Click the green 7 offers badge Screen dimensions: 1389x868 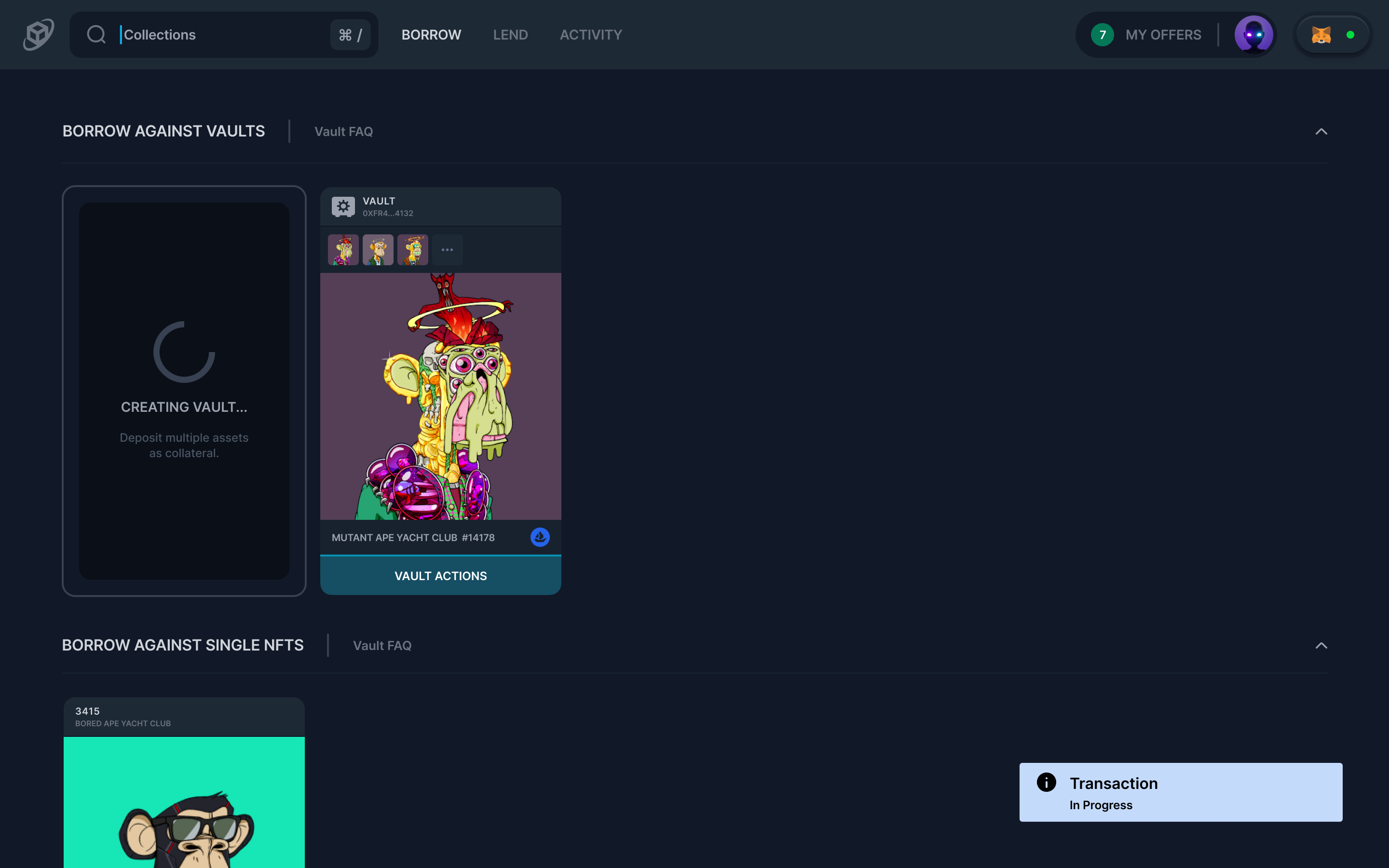coord(1102,35)
